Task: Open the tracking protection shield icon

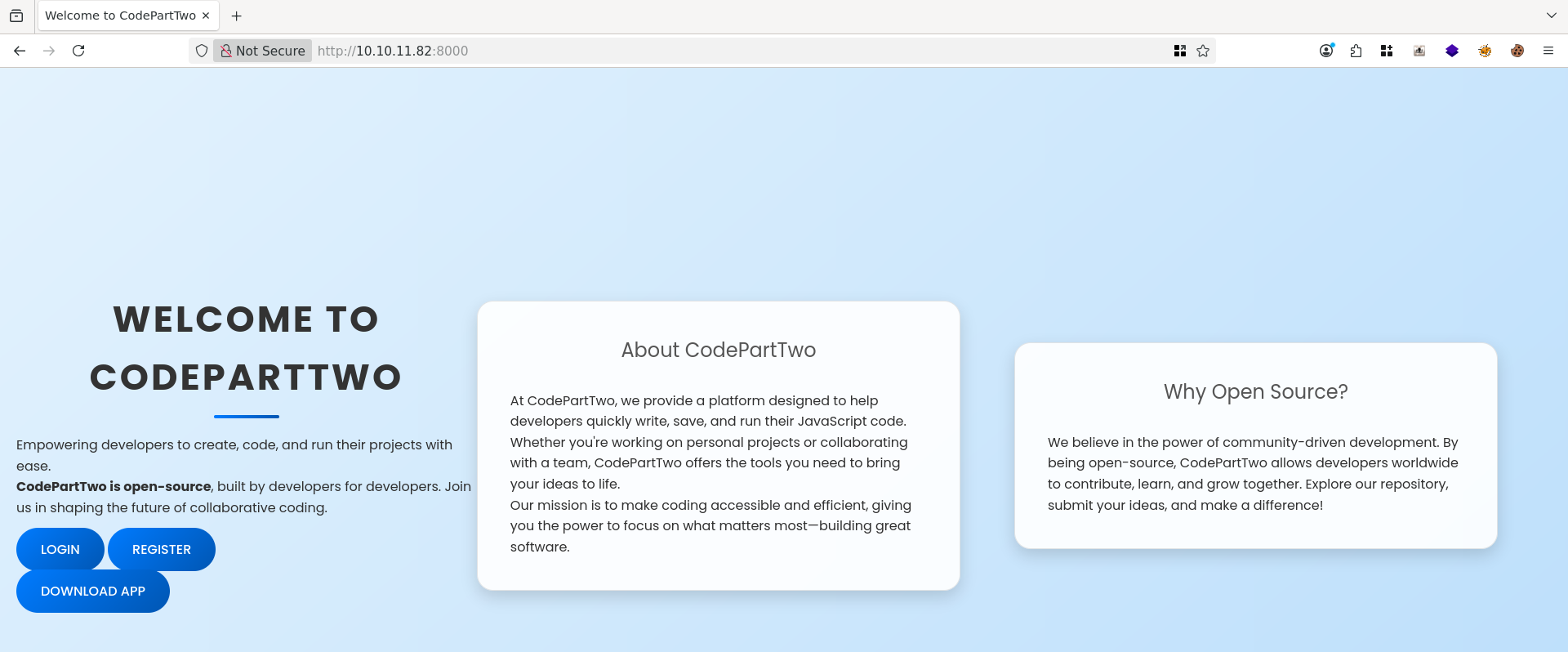Action: [202, 51]
